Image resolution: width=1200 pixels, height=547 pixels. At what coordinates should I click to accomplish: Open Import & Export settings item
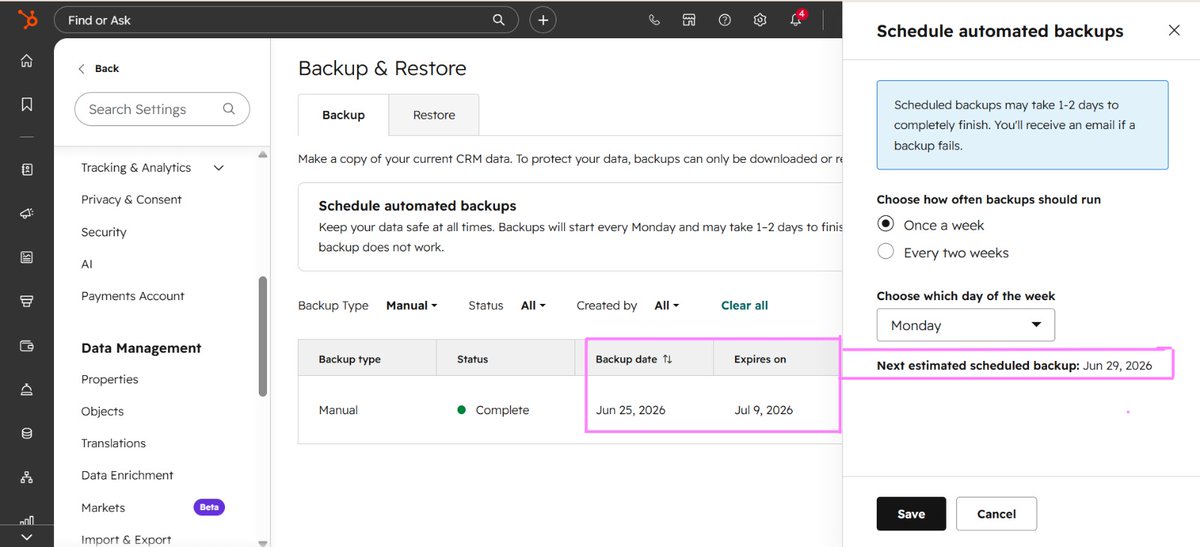(126, 539)
